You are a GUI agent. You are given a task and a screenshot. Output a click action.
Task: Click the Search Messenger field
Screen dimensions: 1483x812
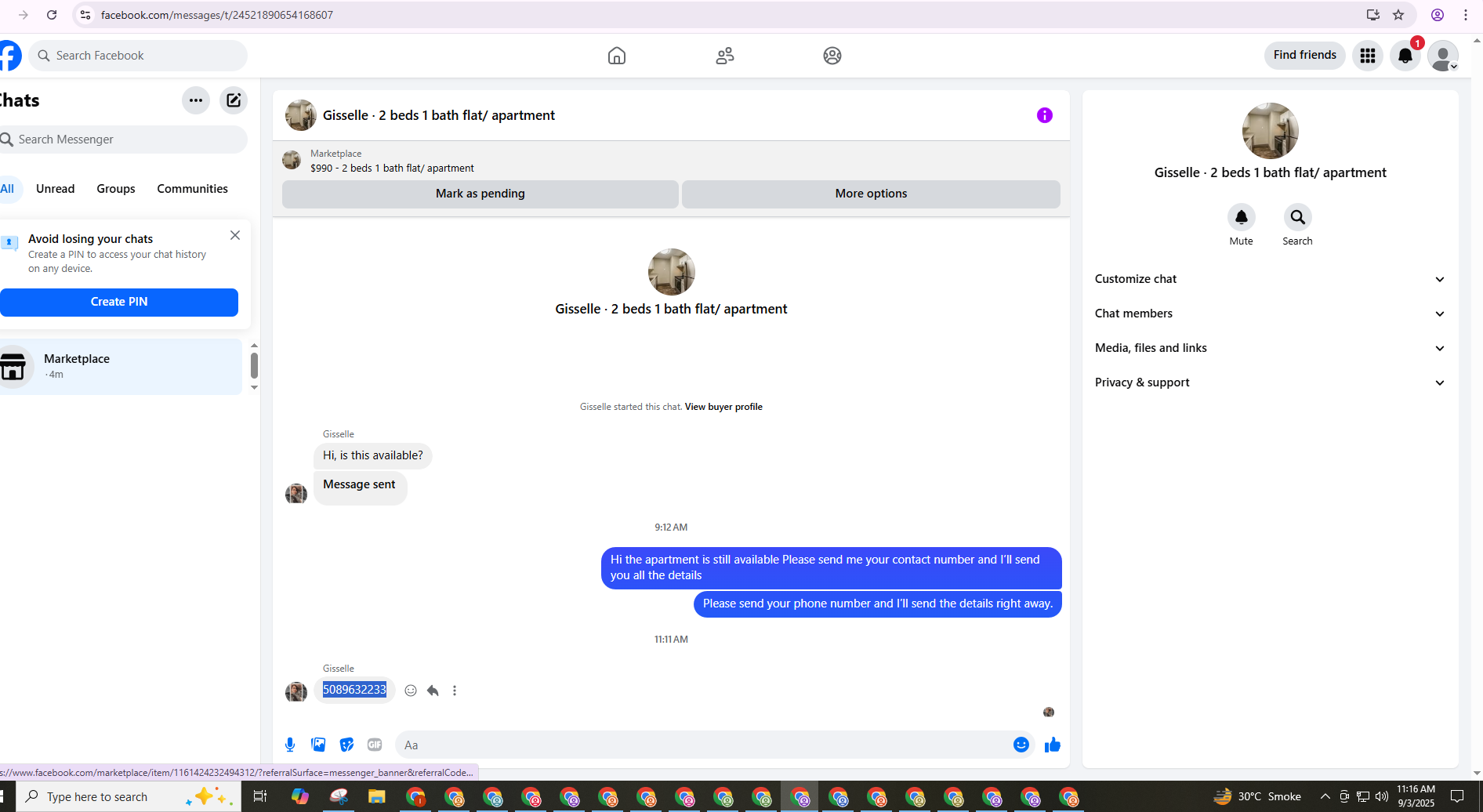click(122, 140)
